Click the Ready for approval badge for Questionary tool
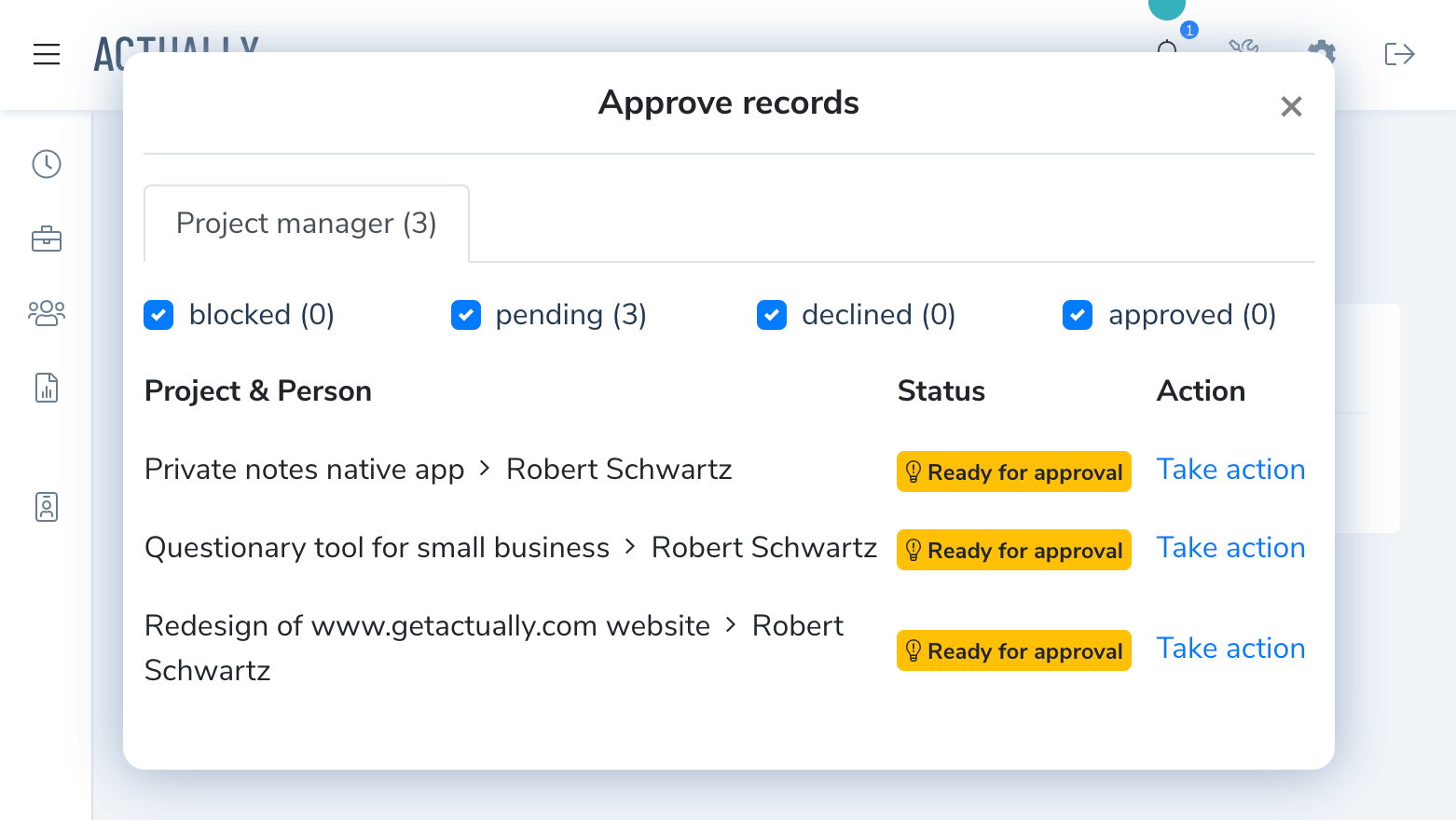 tap(1013, 550)
